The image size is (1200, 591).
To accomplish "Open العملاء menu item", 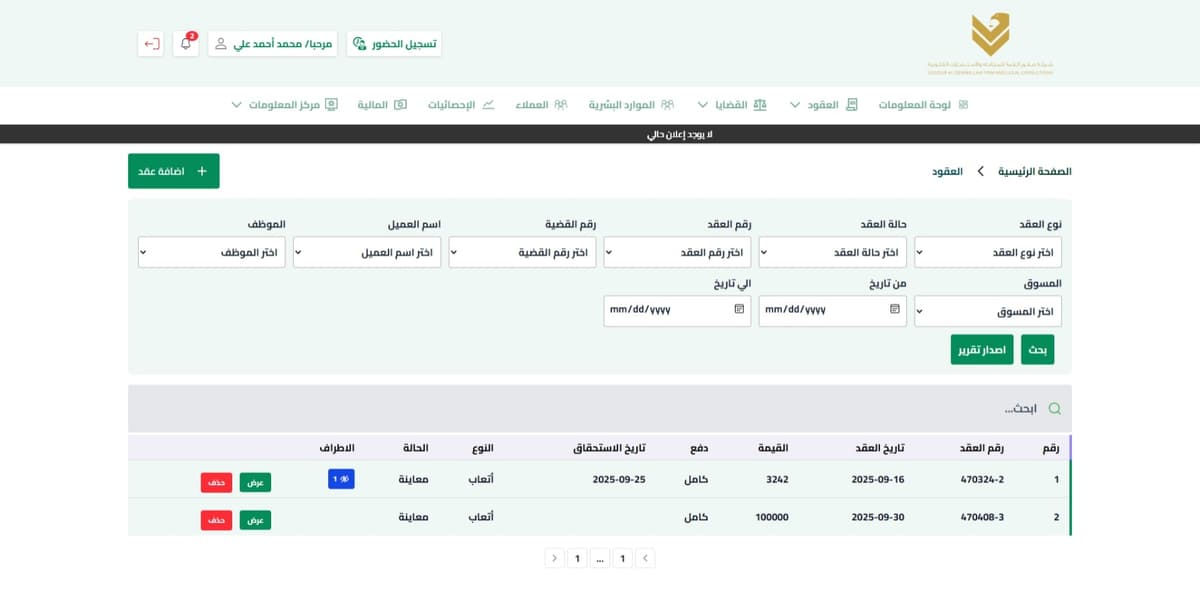I will 541,105.
